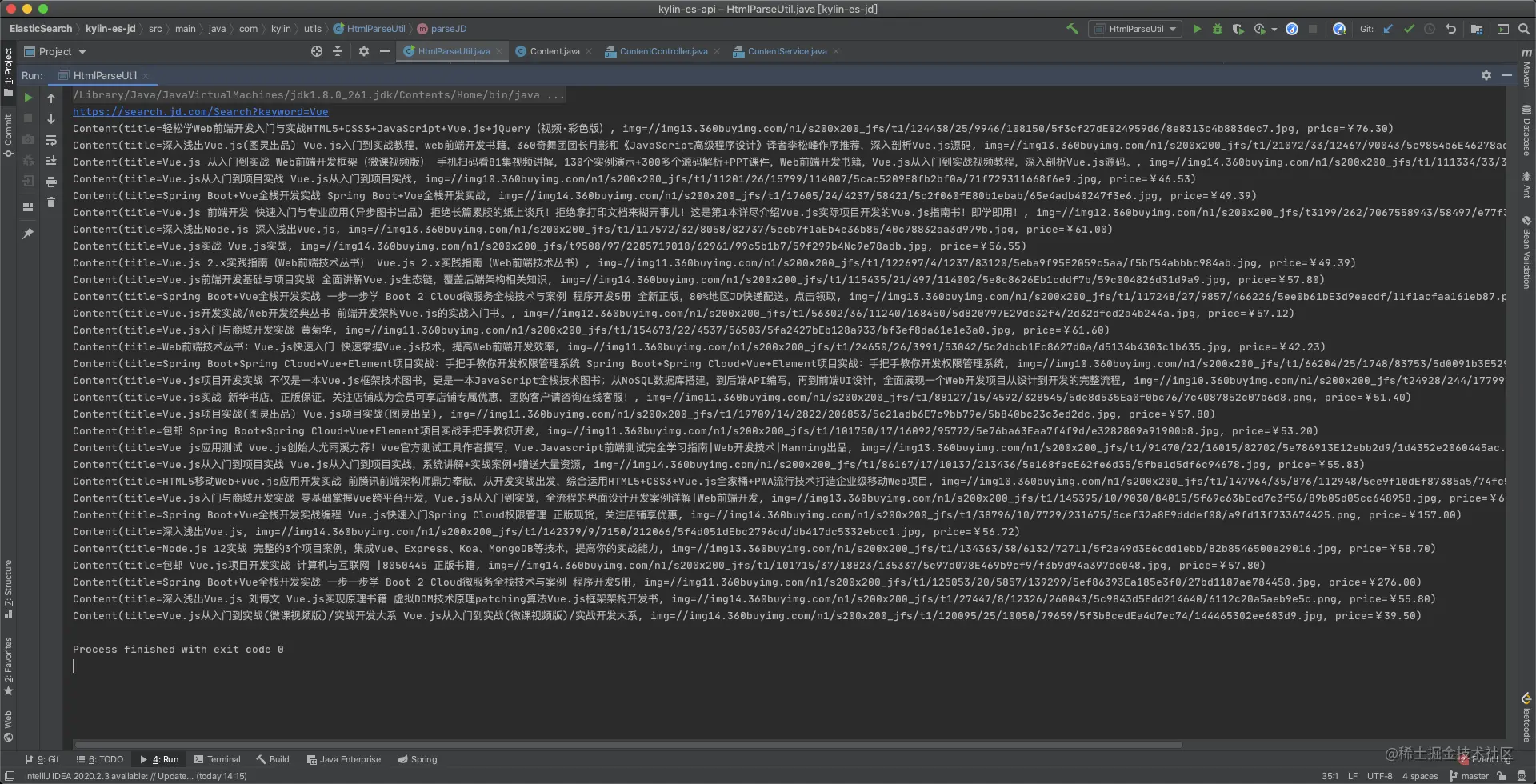Image resolution: width=1536 pixels, height=784 pixels.
Task: Click the kylin-es-jd breadcrumb
Action: pyautogui.click(x=110, y=29)
